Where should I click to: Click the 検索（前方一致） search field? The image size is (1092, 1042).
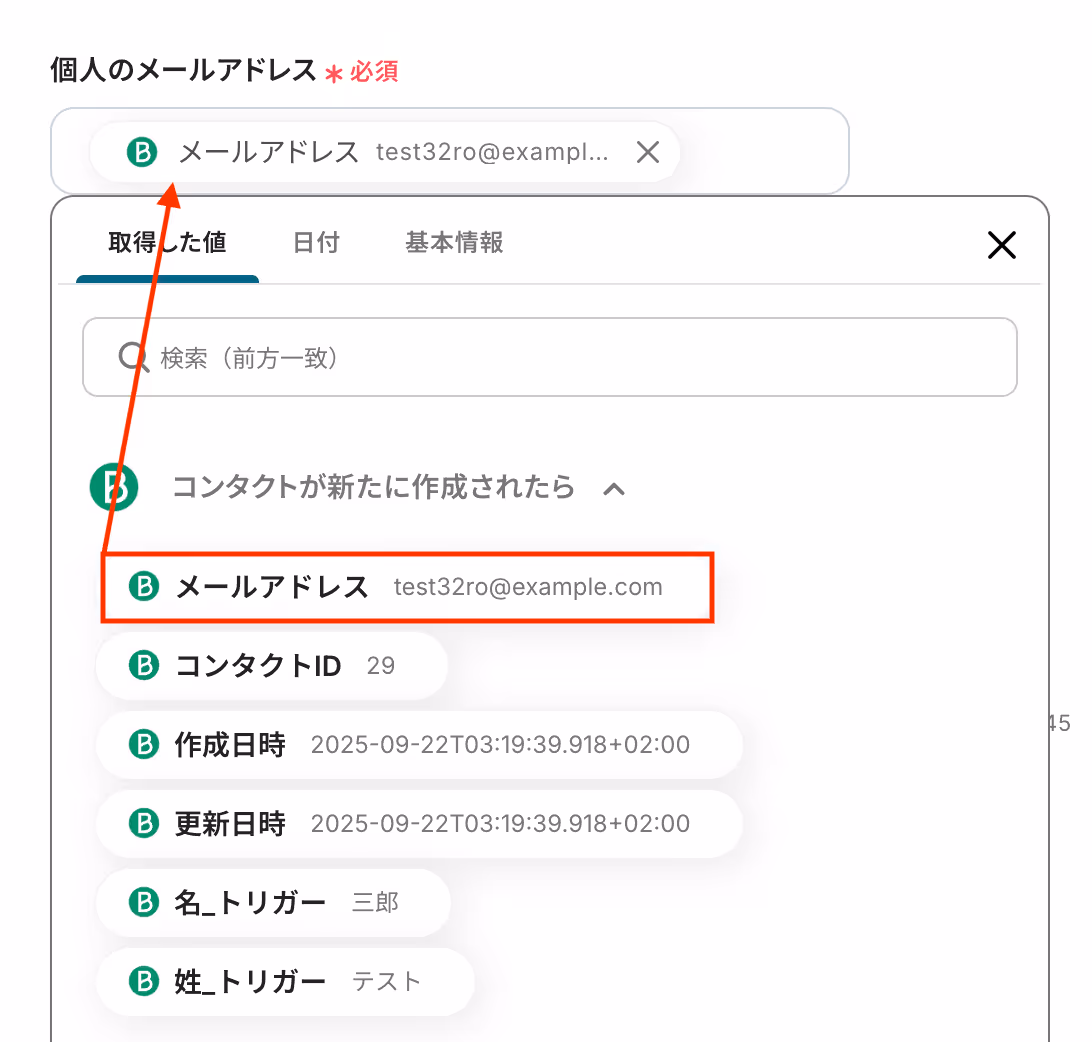[549, 357]
